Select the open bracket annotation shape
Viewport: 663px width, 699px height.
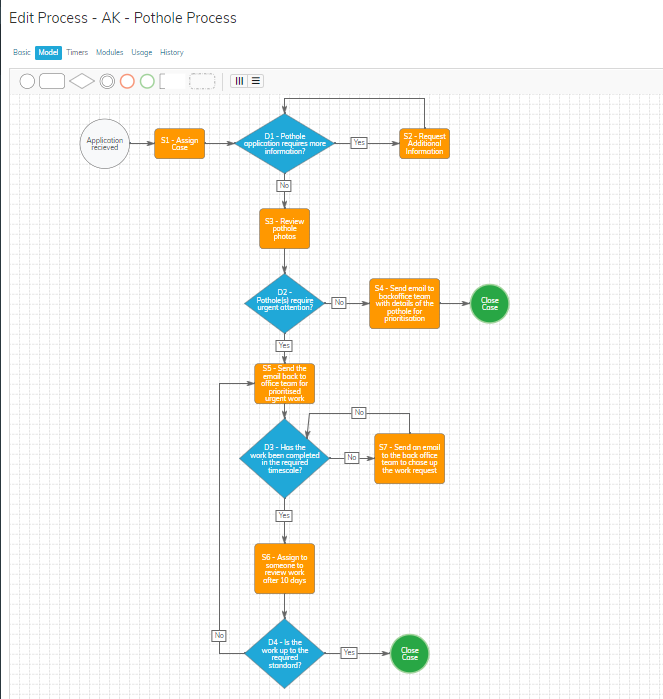point(172,81)
